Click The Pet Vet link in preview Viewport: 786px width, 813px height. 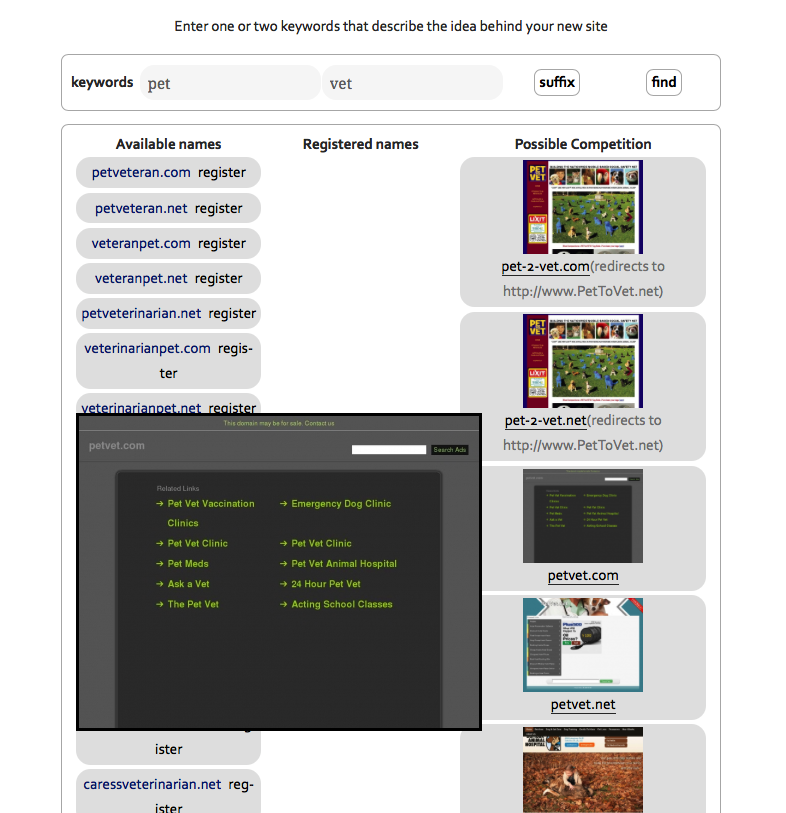193,604
